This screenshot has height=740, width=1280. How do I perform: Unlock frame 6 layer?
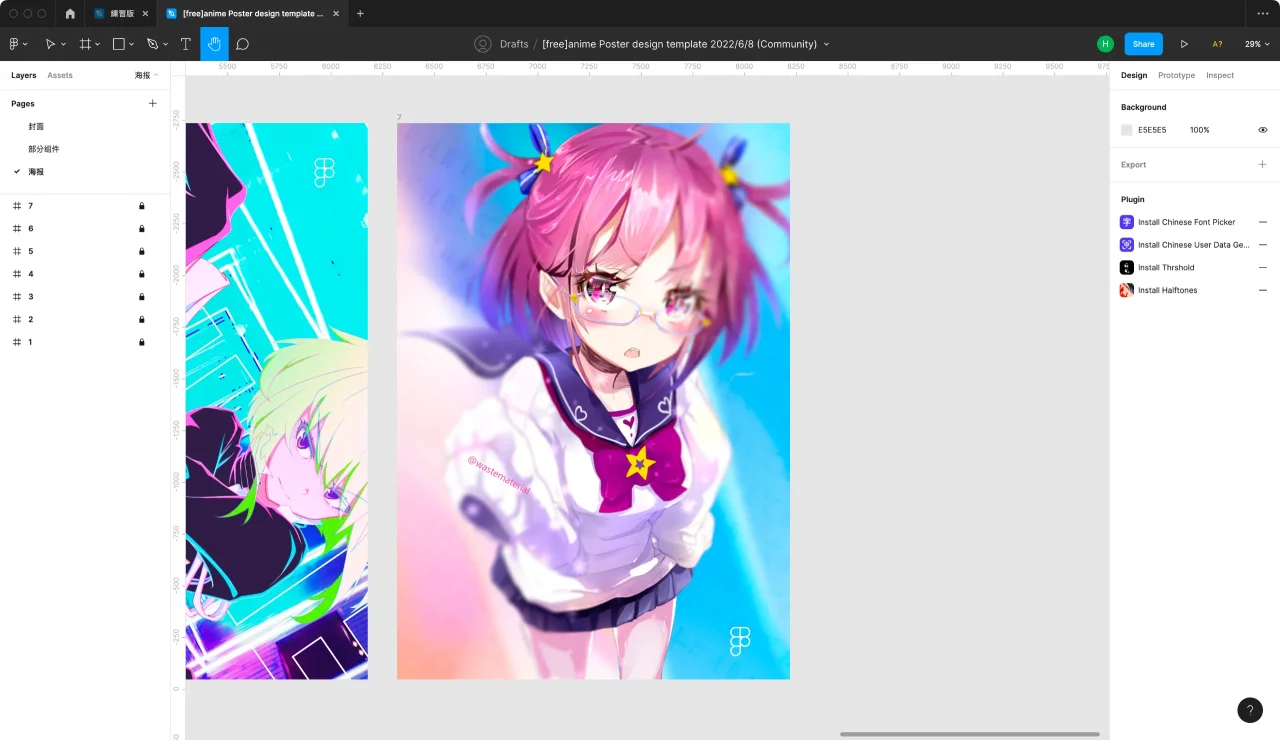pos(142,229)
